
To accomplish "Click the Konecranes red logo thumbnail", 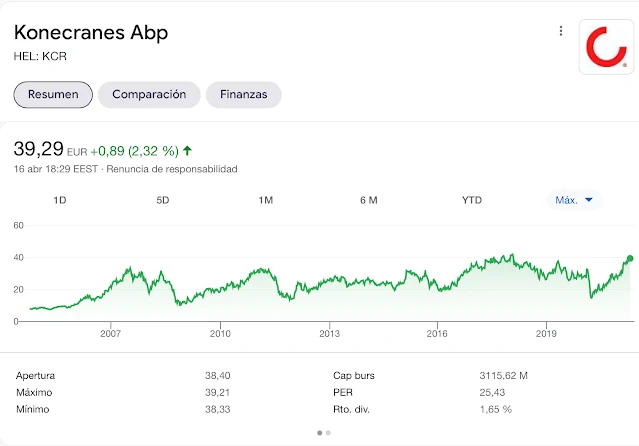I will pyautogui.click(x=606, y=47).
